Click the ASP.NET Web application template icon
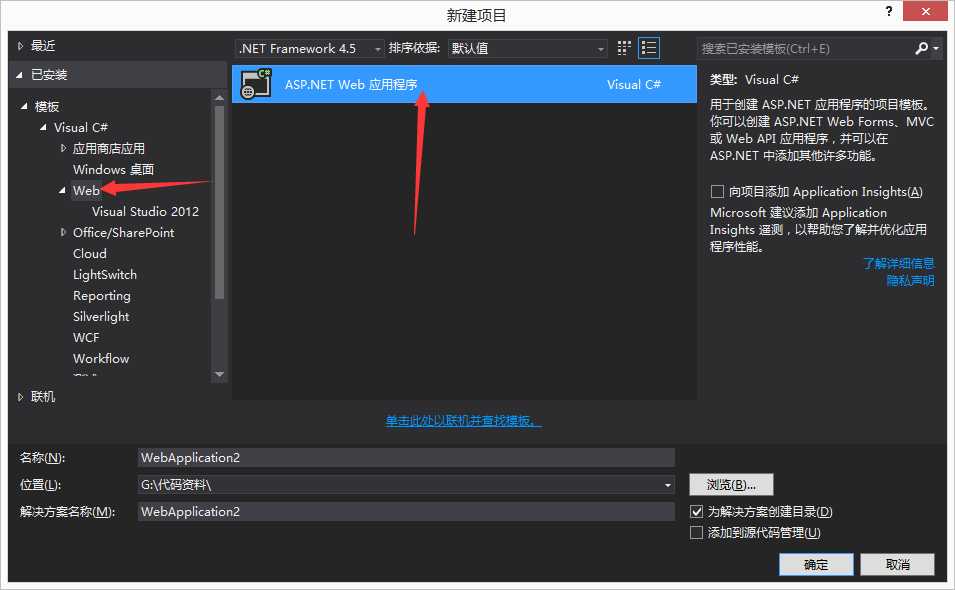The height and width of the screenshot is (590, 955). (x=256, y=84)
